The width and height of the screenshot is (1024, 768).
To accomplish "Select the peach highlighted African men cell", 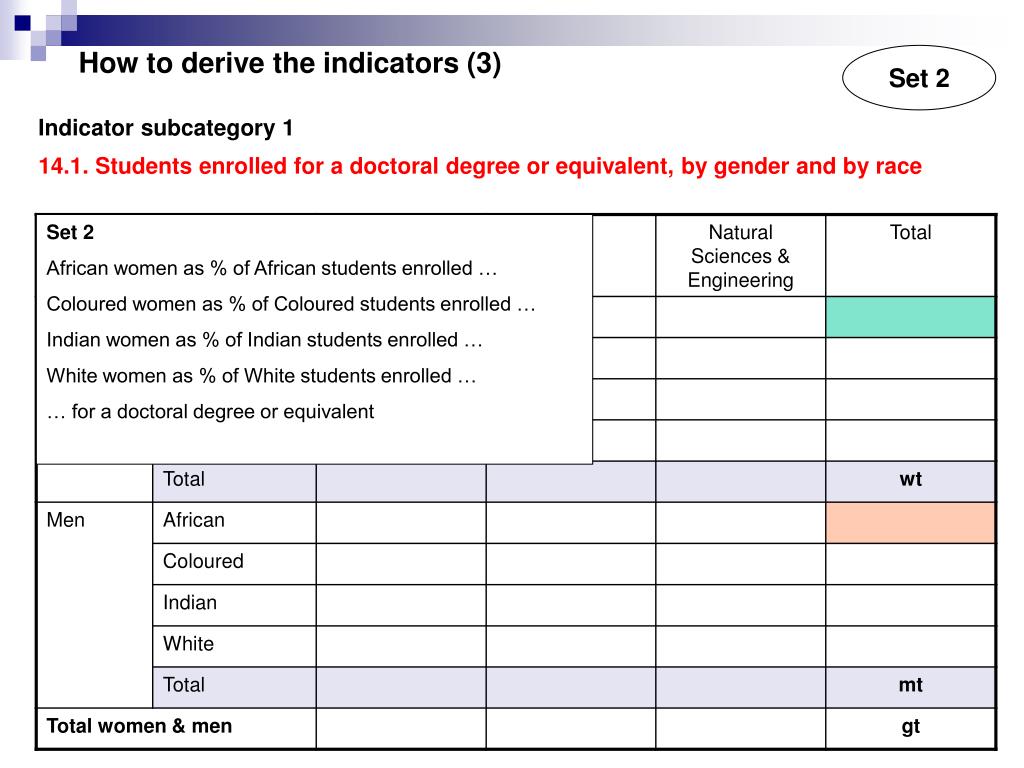I will 910,522.
